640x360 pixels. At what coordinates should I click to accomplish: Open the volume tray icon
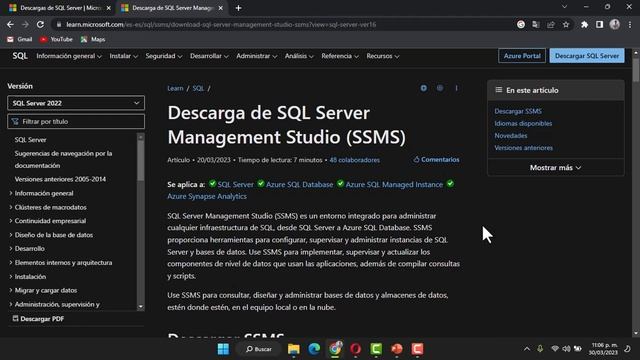566,349
